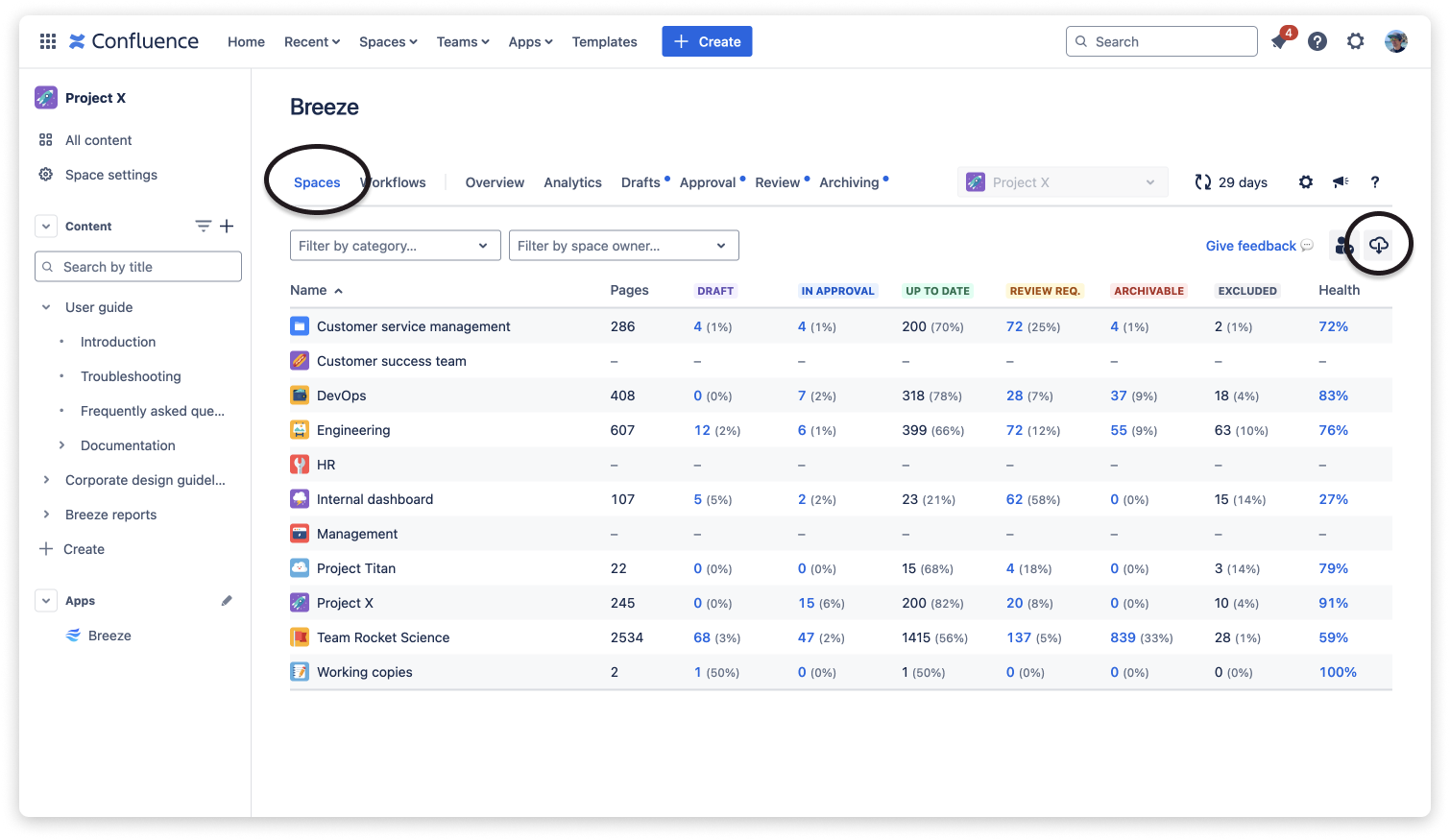Switch to the Archiving tab
The image size is (1450, 840).
pyautogui.click(x=849, y=182)
